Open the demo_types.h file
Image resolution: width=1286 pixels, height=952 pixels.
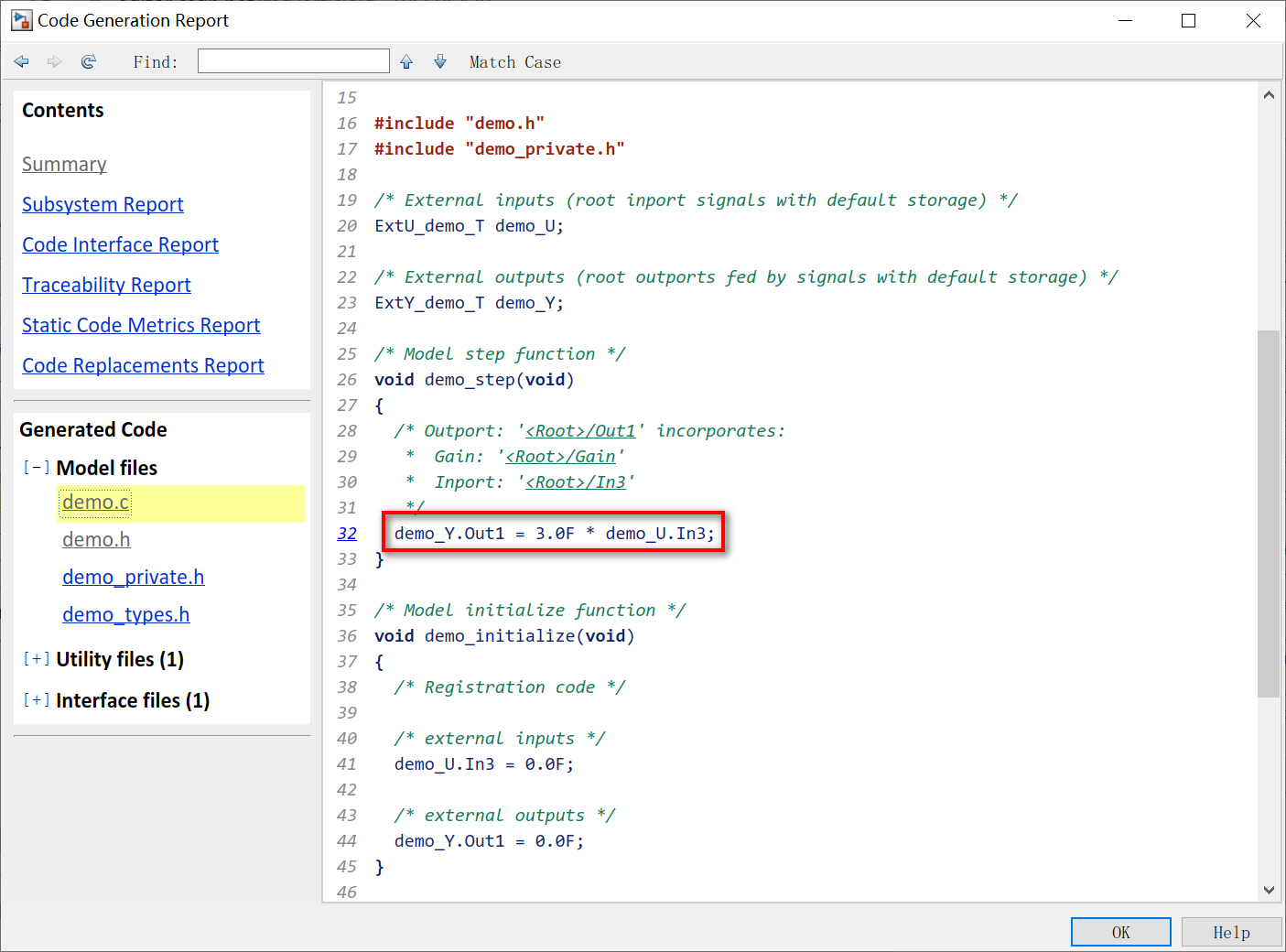126,614
